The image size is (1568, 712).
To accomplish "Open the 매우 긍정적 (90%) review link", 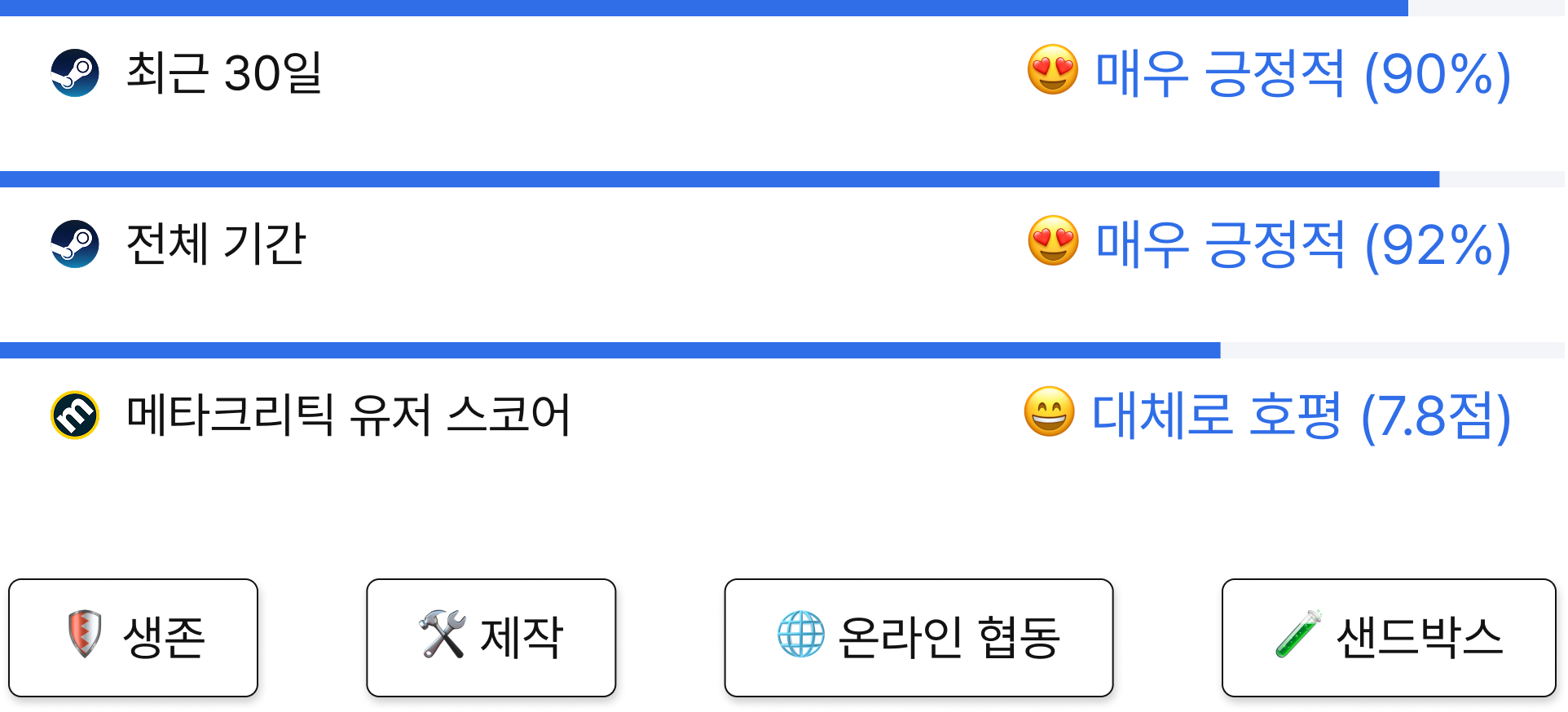I will (1303, 74).
